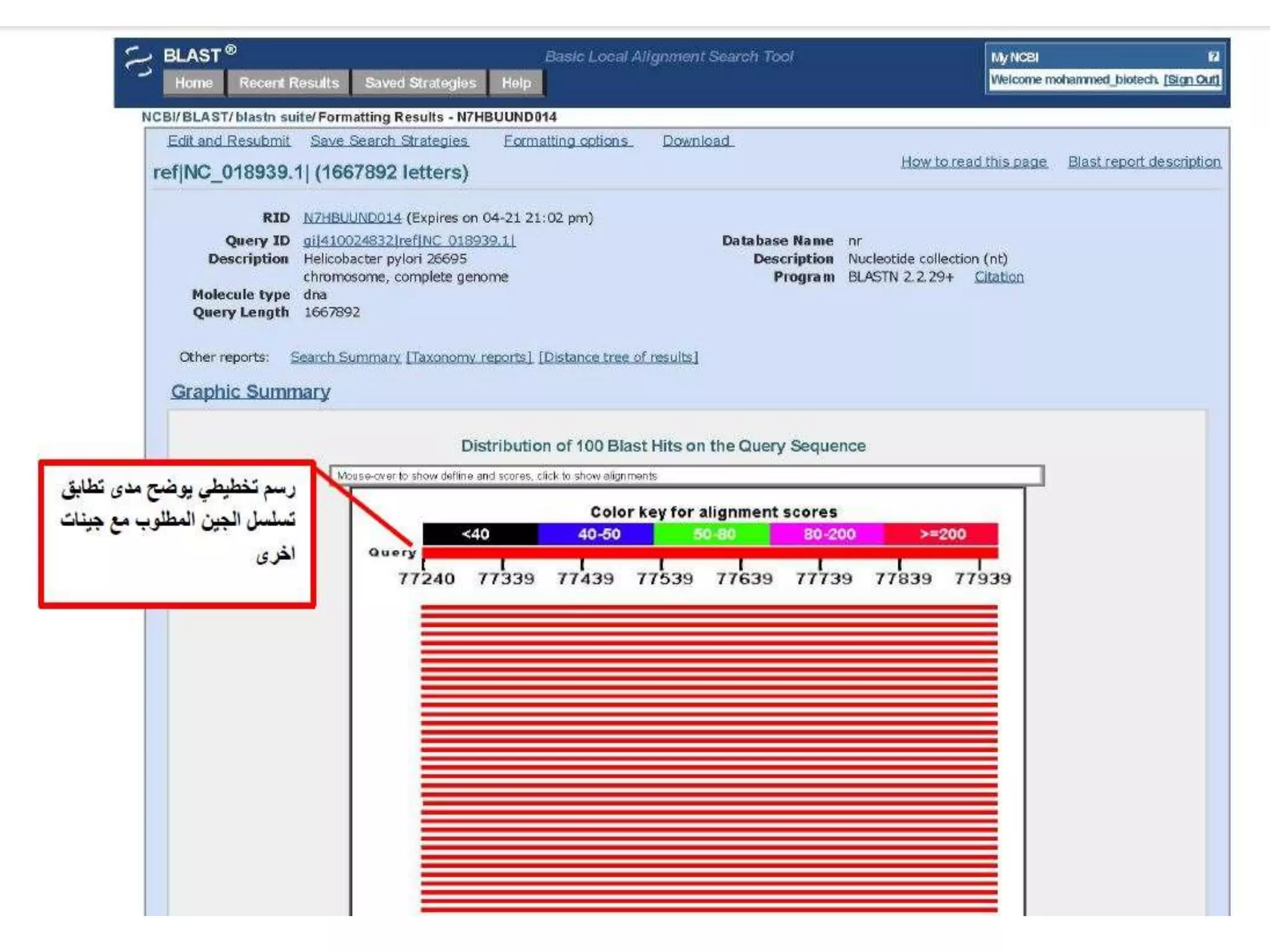Screen dimensions: 1270x952
Task: Open How to read this page
Action: 974,162
